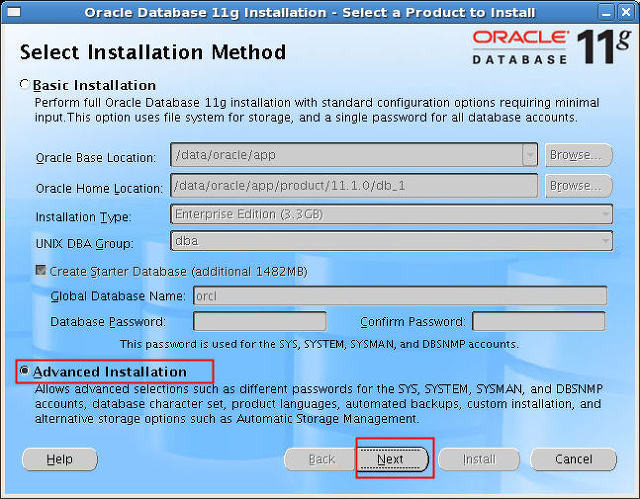Screen dimensions: 640x499
Task: Click the Basic Installation description paragraph
Action: (x=317, y=110)
